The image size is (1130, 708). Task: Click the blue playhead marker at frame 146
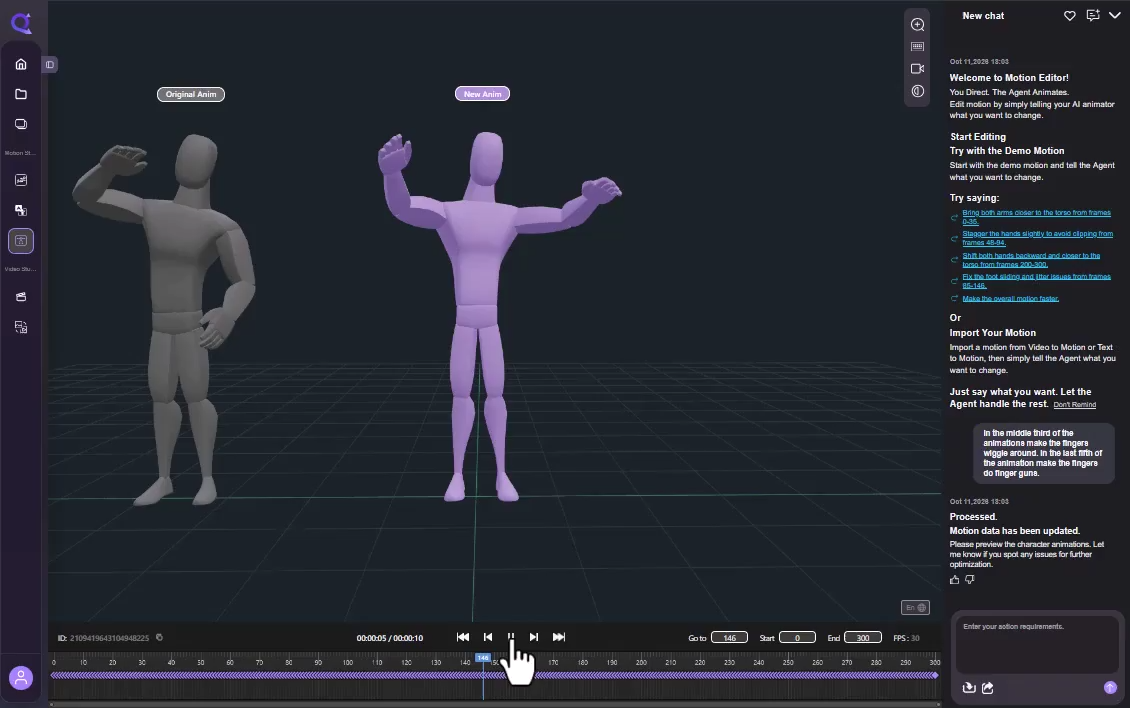point(483,658)
